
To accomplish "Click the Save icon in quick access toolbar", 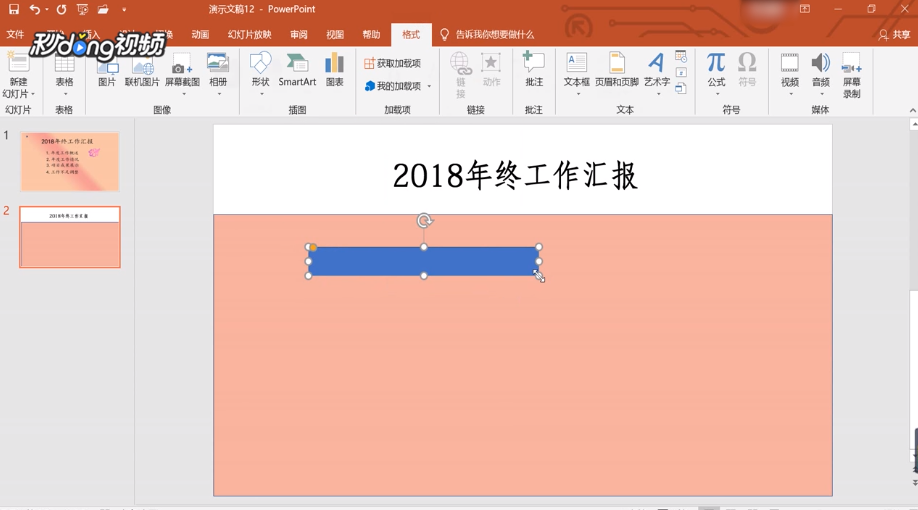I will [13, 9].
